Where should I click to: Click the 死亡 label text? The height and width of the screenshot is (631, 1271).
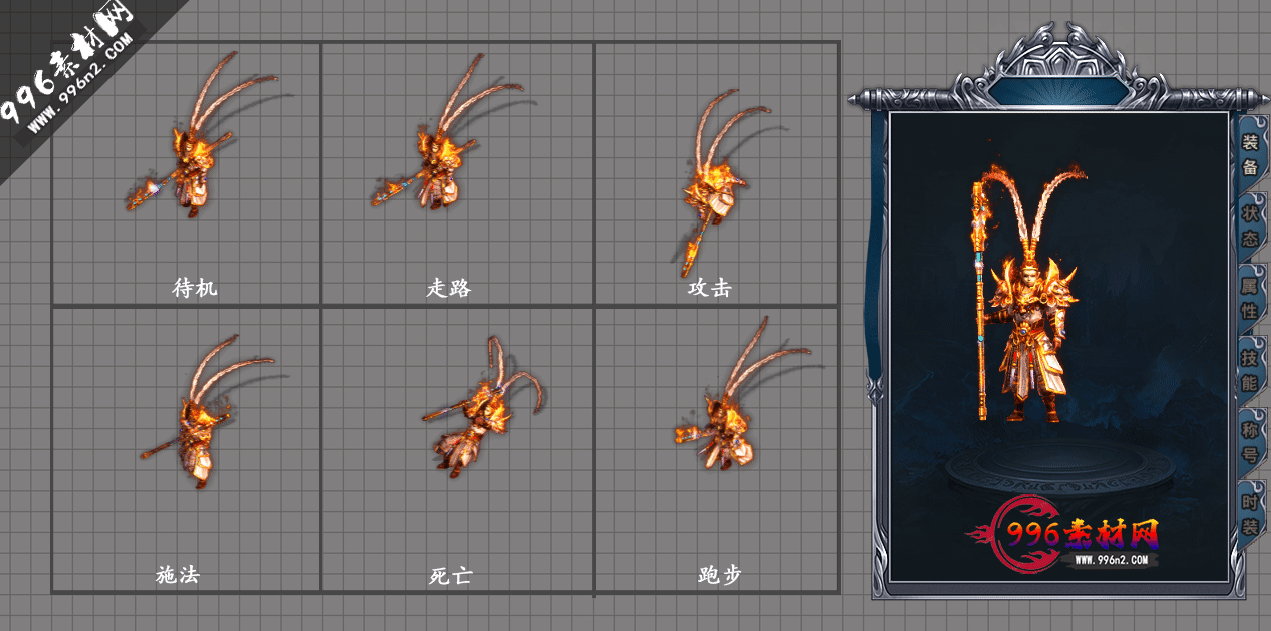(449, 576)
